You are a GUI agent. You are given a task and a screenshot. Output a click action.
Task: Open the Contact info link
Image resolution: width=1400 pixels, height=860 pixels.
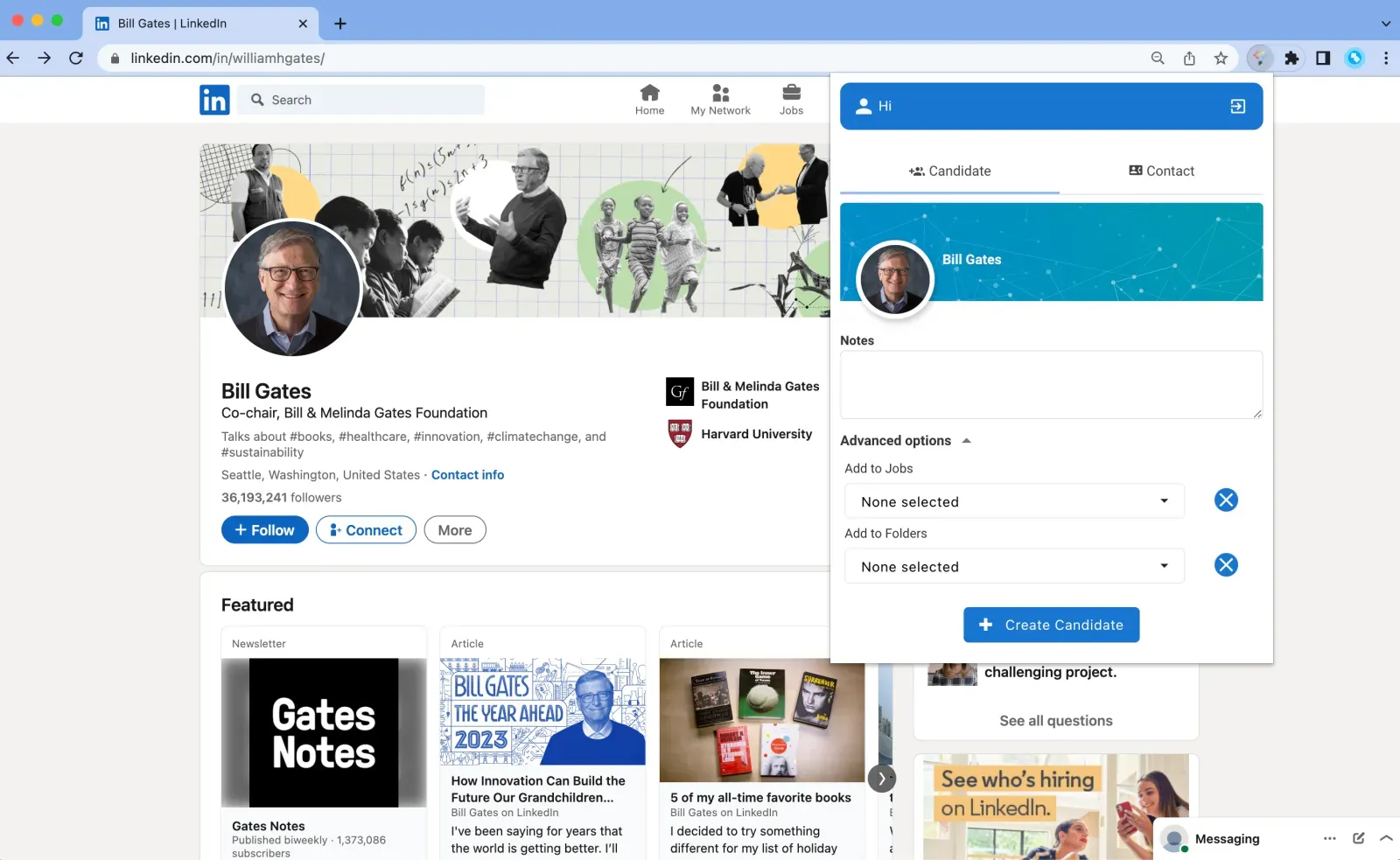(467, 475)
